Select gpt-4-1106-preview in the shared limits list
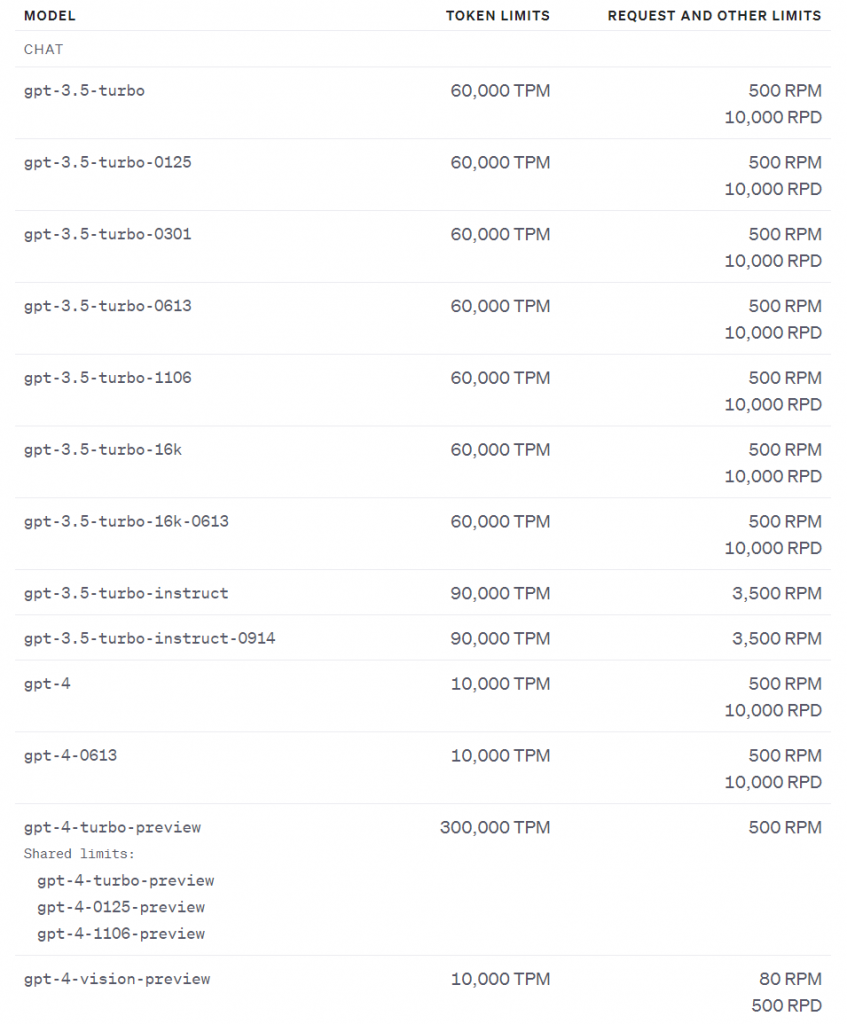This screenshot has height=1024, width=847. click(x=121, y=934)
